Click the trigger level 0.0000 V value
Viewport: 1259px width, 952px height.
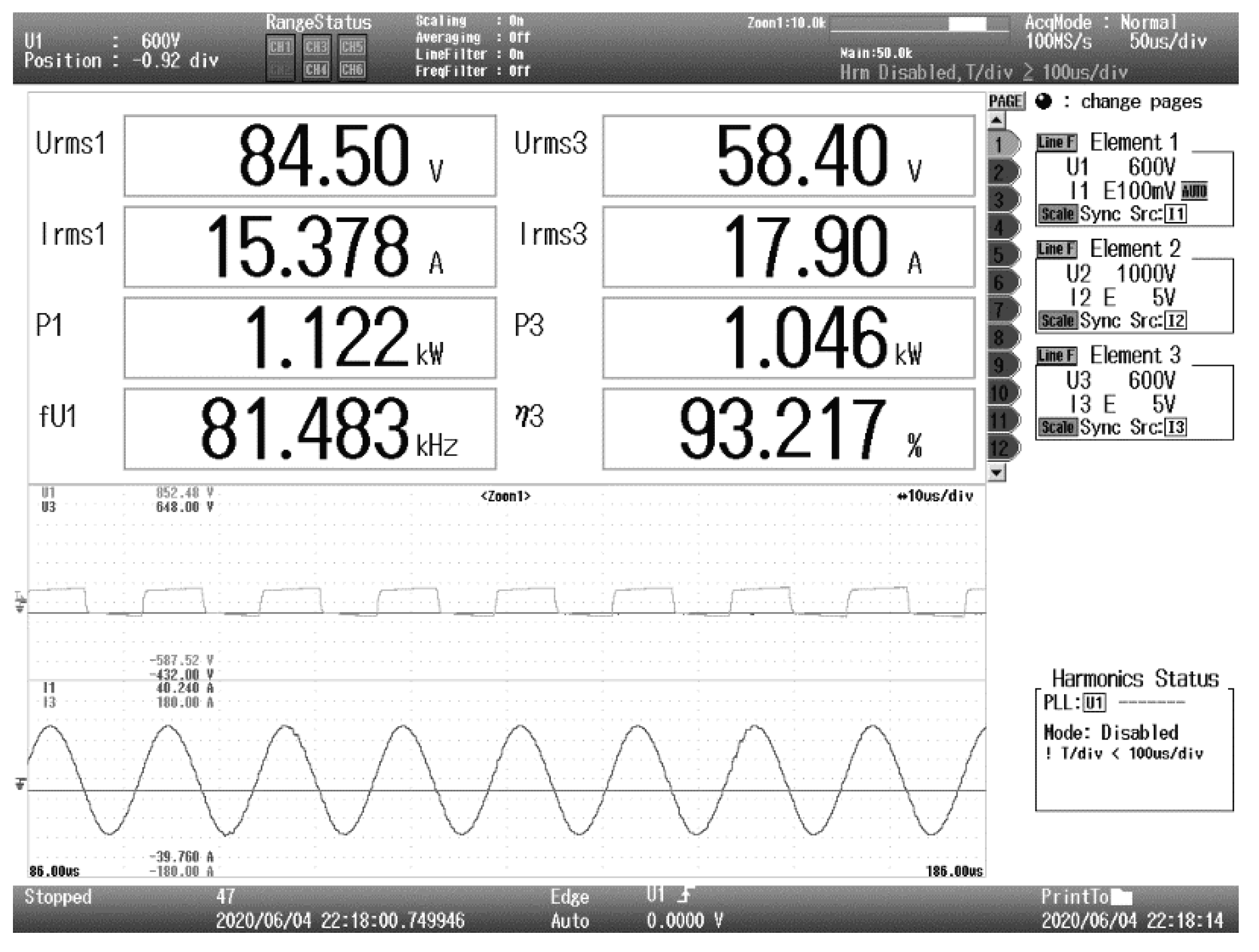(x=685, y=920)
